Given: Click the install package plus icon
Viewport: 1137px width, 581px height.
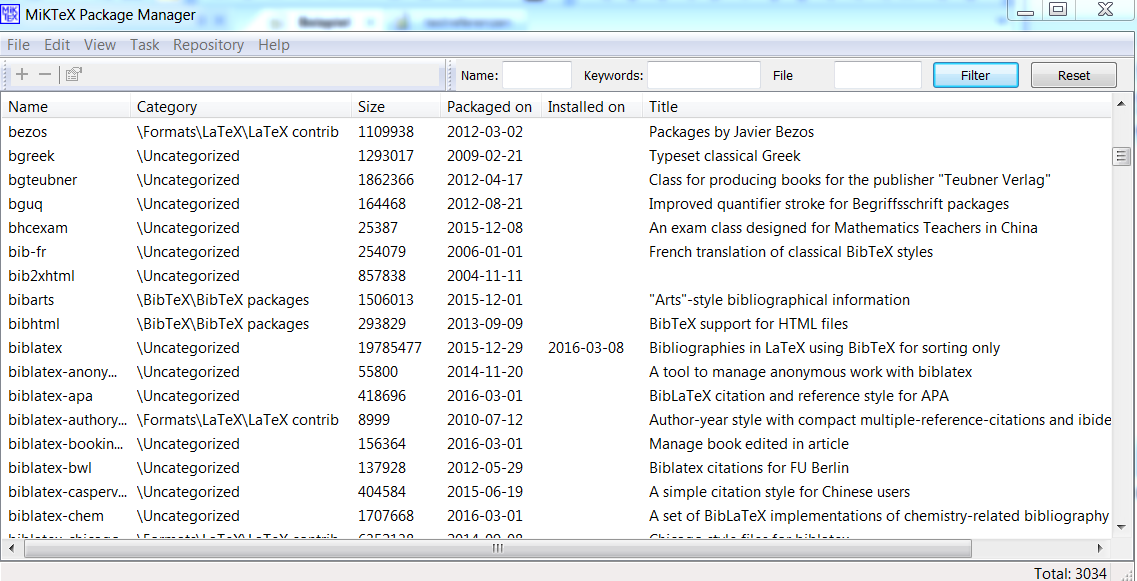Looking at the screenshot, I should click(x=22, y=74).
